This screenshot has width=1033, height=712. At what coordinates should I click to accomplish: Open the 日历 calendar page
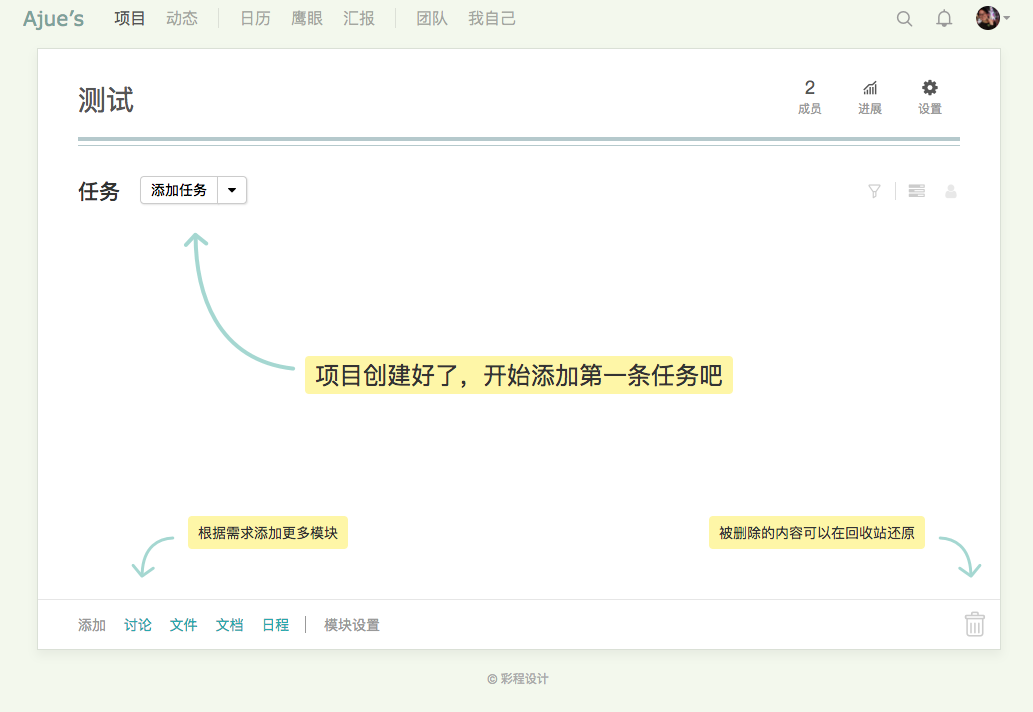click(x=255, y=18)
